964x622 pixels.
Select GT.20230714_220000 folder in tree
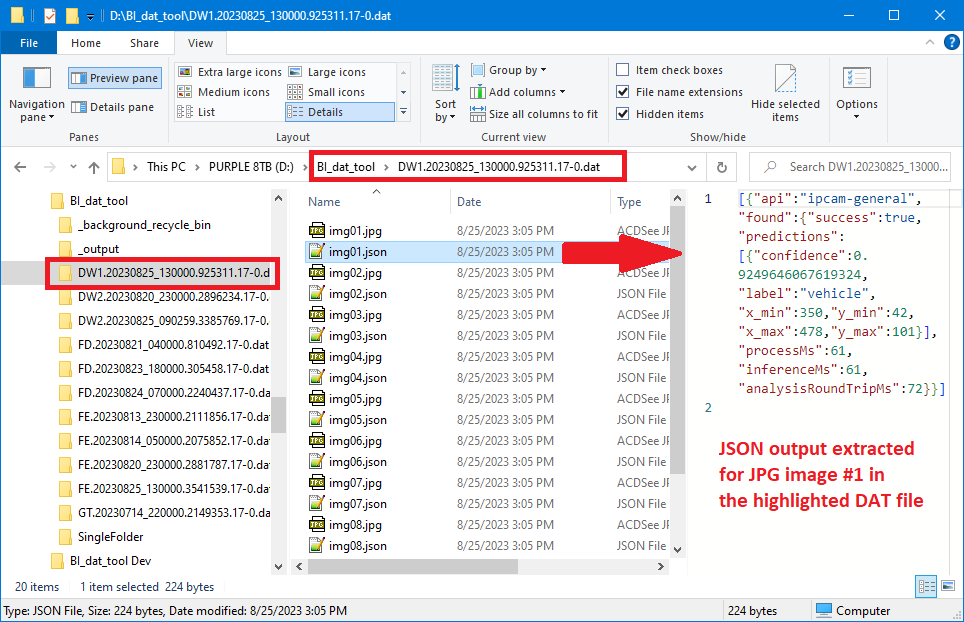pos(173,513)
